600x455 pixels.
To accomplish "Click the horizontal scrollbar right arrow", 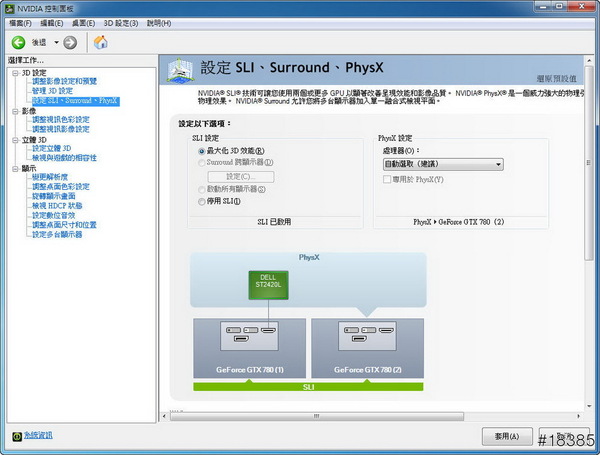I will coord(578,416).
